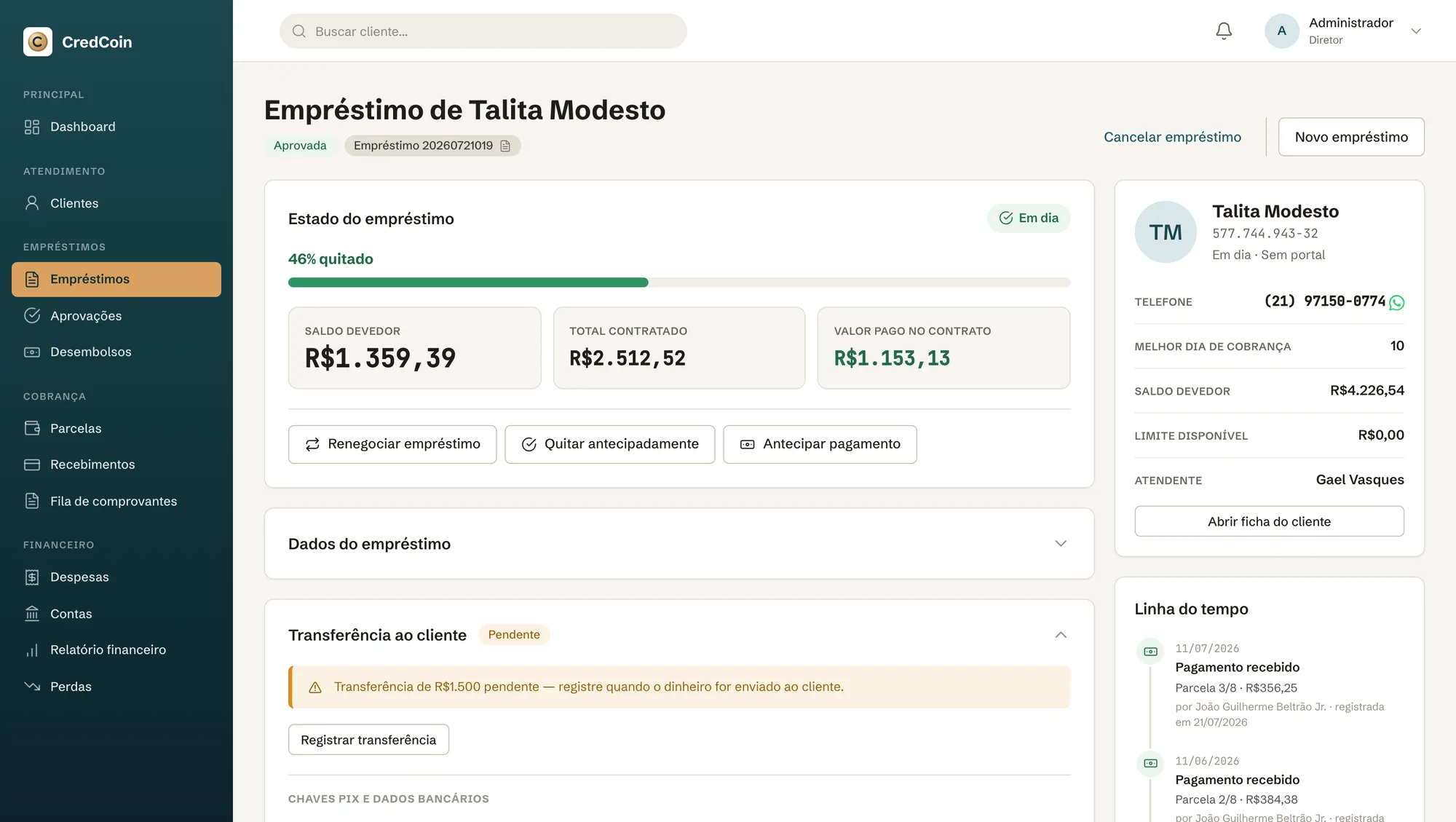
Task: Click the Dashboard grid icon
Action: pyautogui.click(x=32, y=127)
